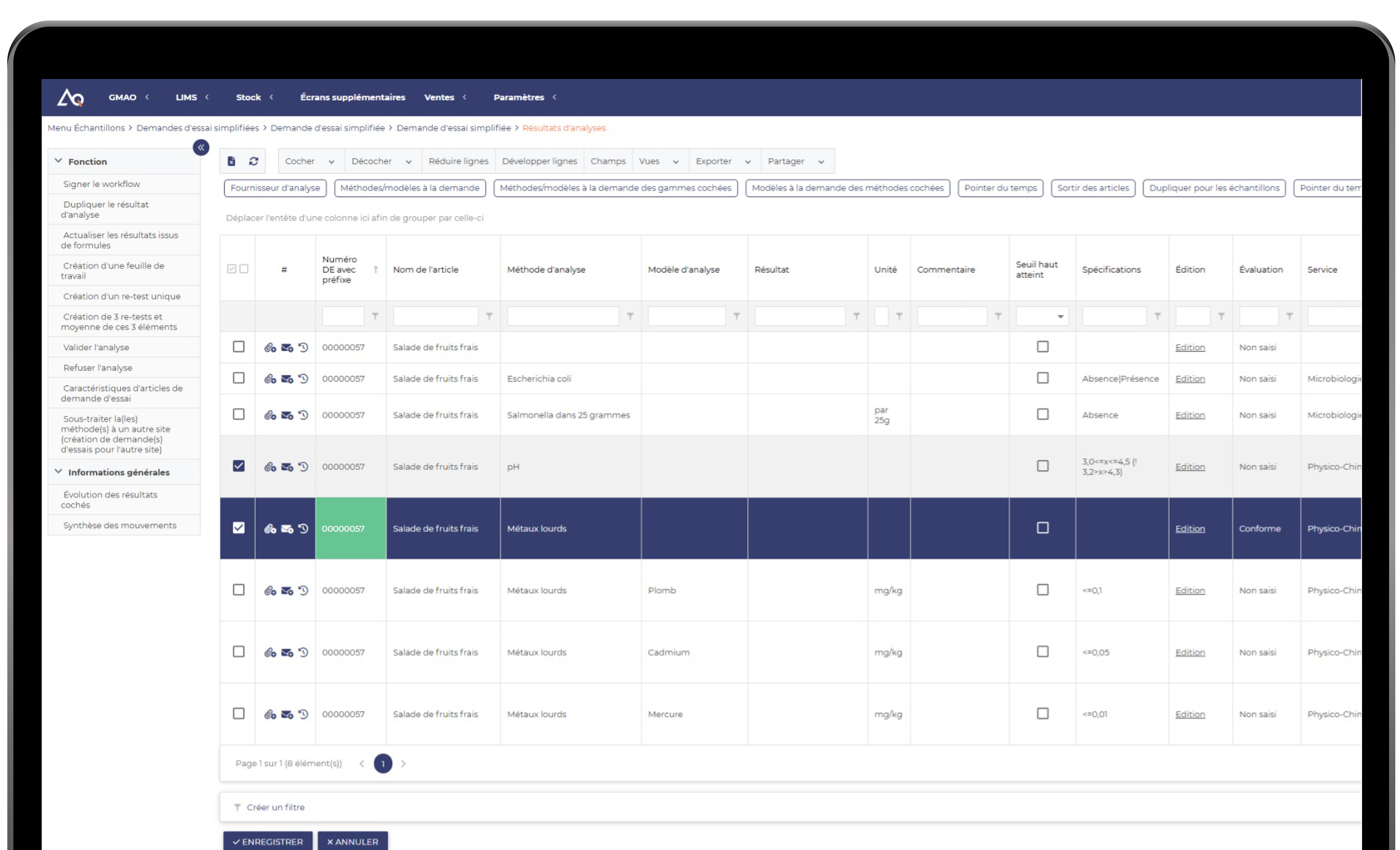
Task: Click the ENREGISTRER button
Action: click(x=268, y=842)
